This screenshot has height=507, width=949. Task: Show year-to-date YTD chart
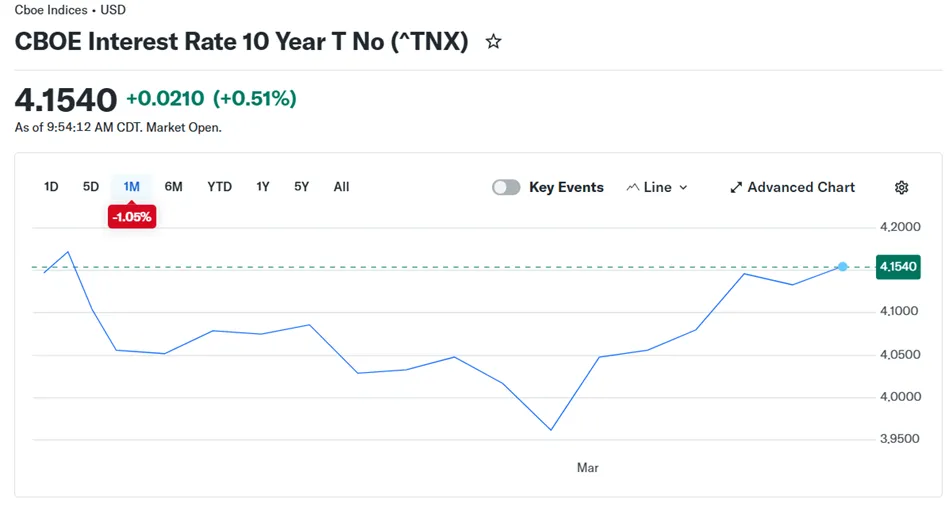pos(219,187)
